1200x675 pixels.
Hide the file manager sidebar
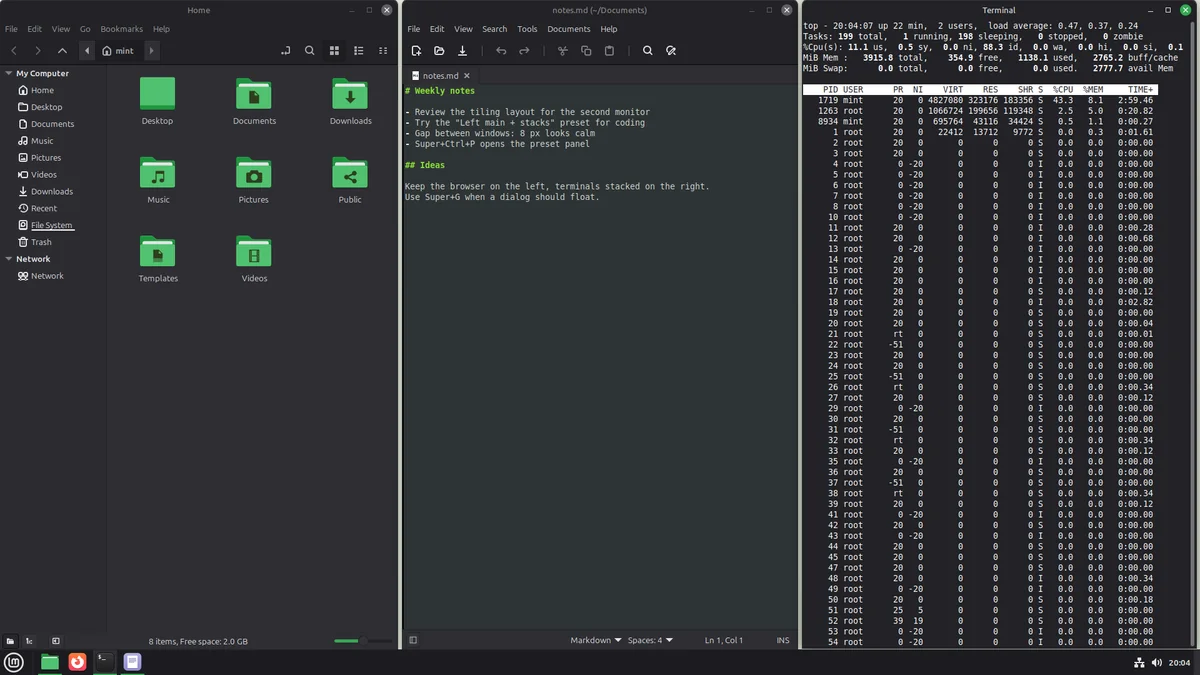tap(56, 641)
